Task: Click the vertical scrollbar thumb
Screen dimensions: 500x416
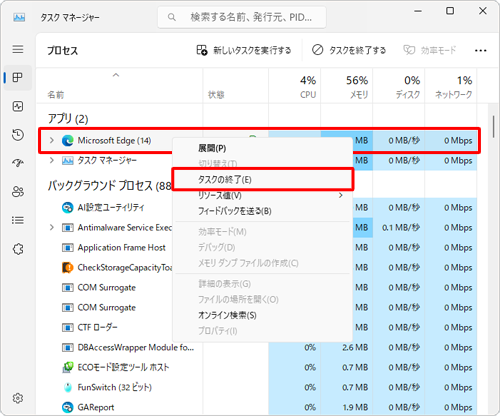Action: 493,126
